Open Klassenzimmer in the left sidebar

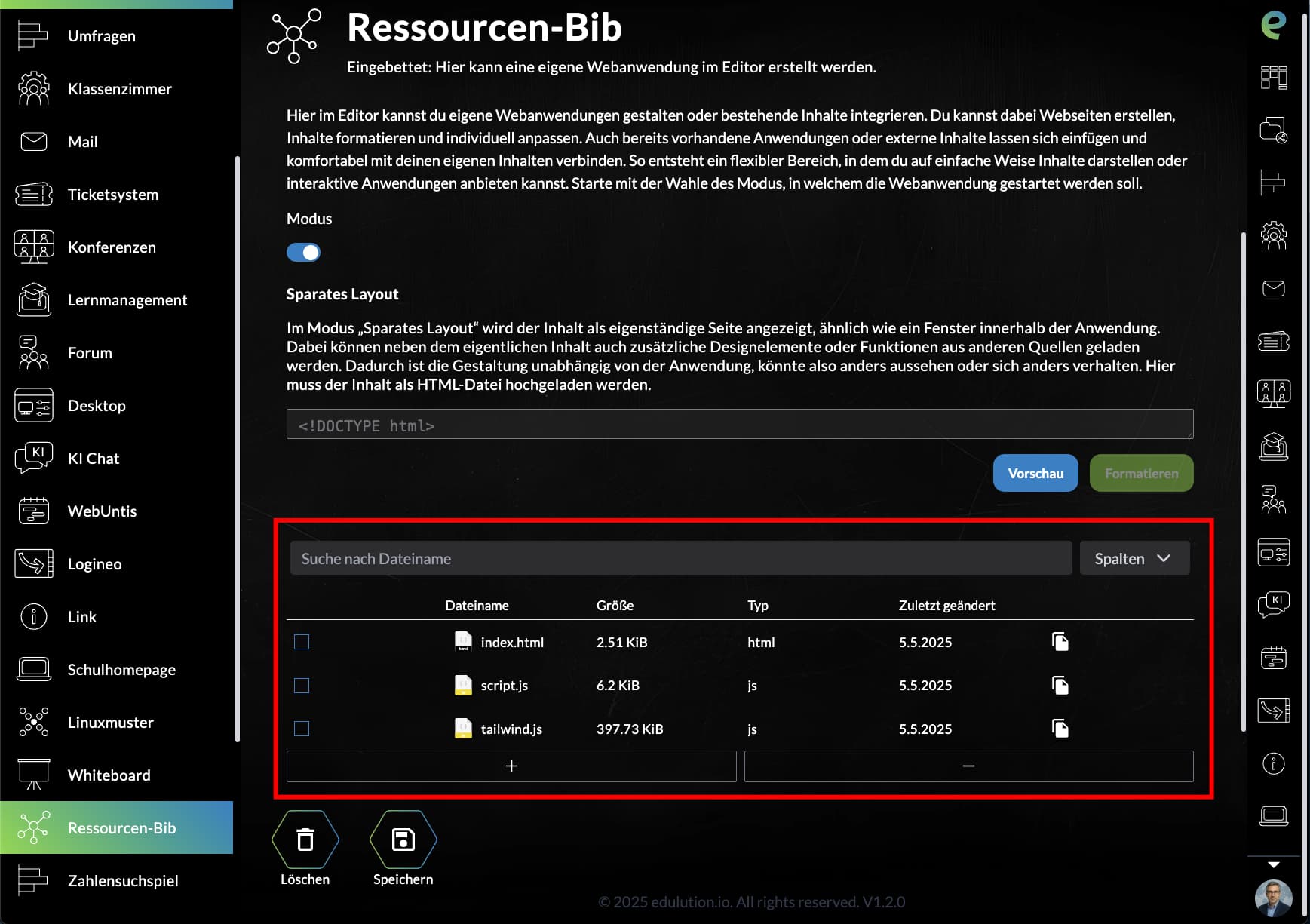point(116,88)
